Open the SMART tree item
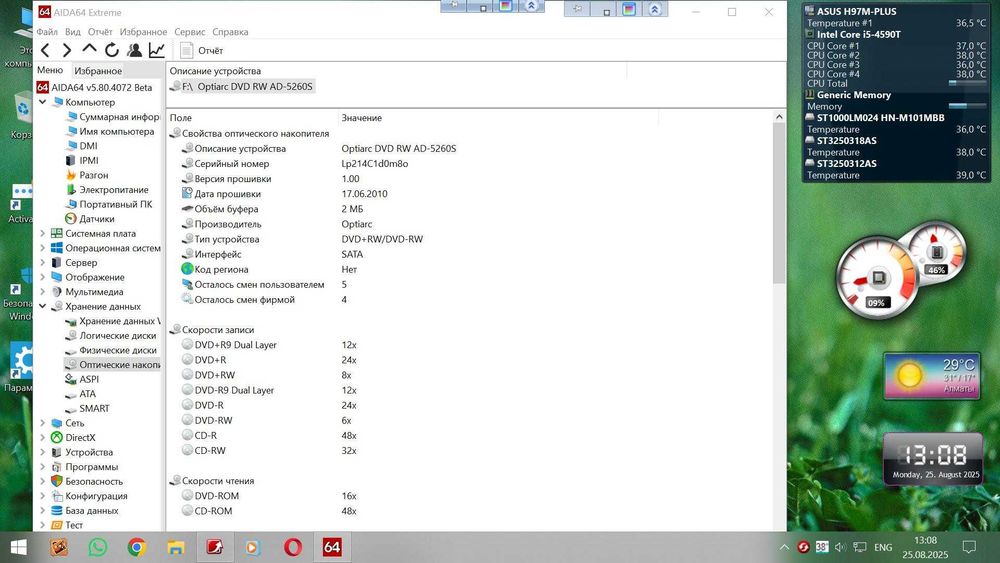This screenshot has width=1000, height=563. 87,409
